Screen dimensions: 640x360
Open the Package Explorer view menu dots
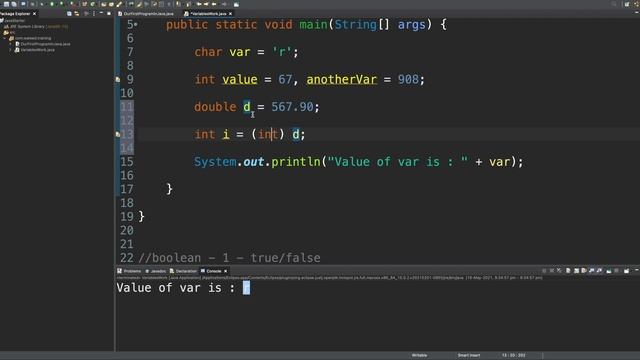pos(94,13)
